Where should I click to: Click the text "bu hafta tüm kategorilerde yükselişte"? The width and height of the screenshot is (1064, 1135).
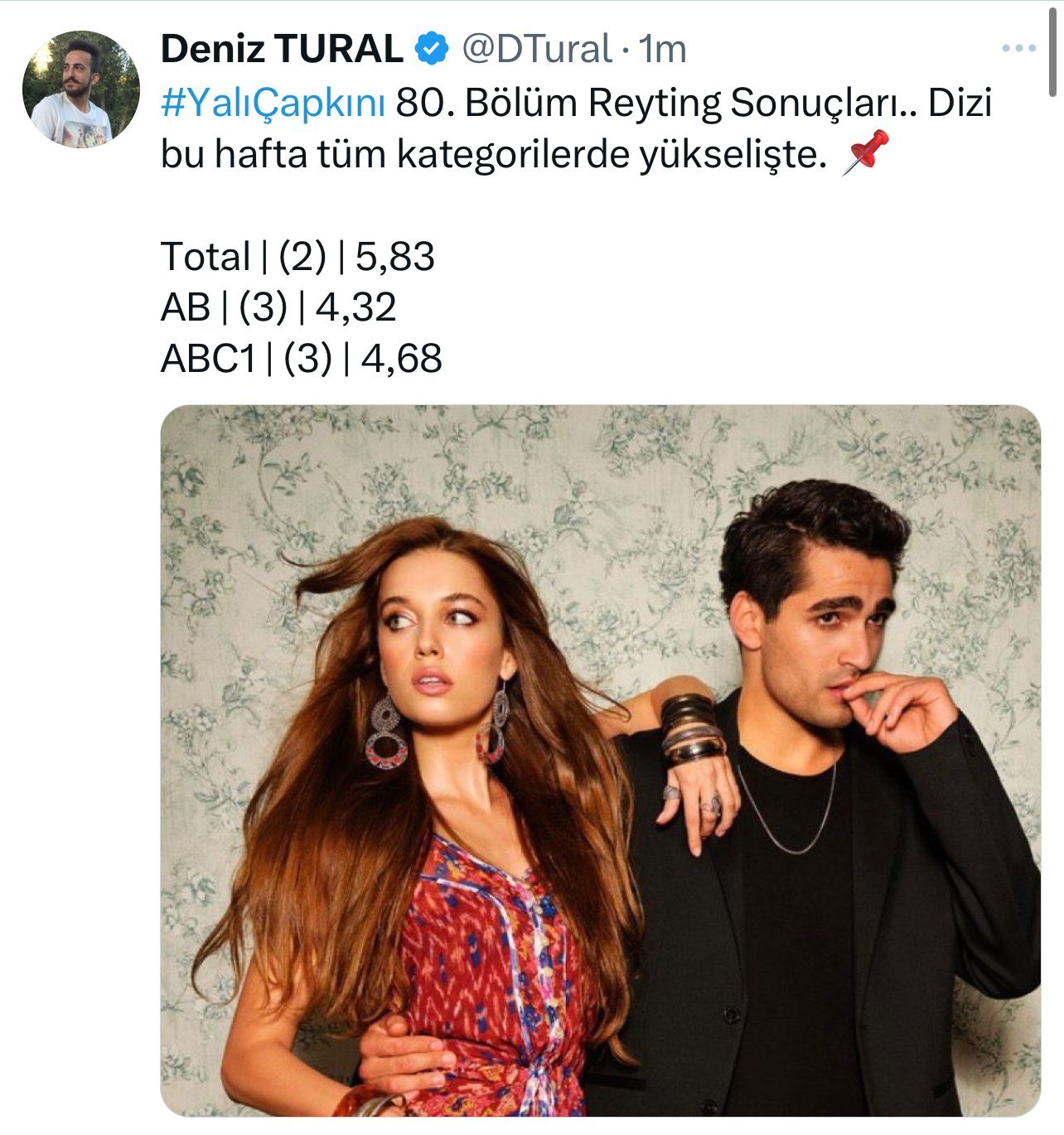493,155
